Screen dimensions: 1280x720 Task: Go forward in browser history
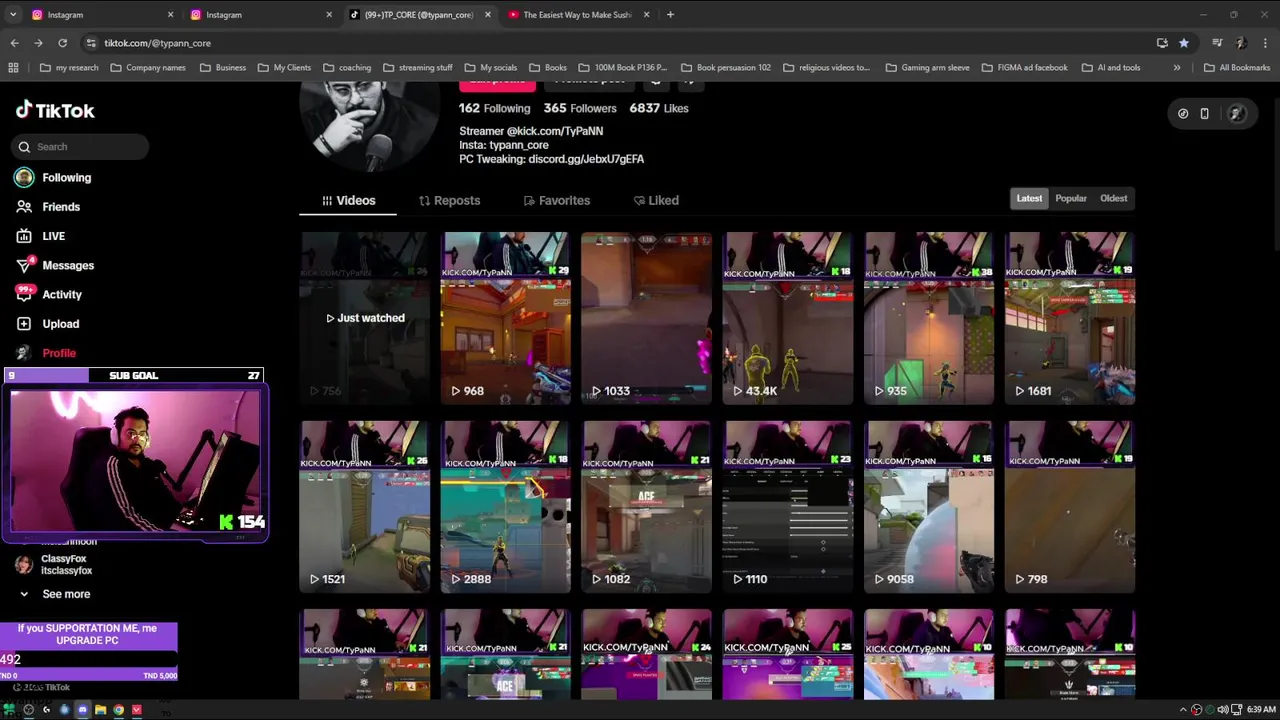[x=38, y=43]
